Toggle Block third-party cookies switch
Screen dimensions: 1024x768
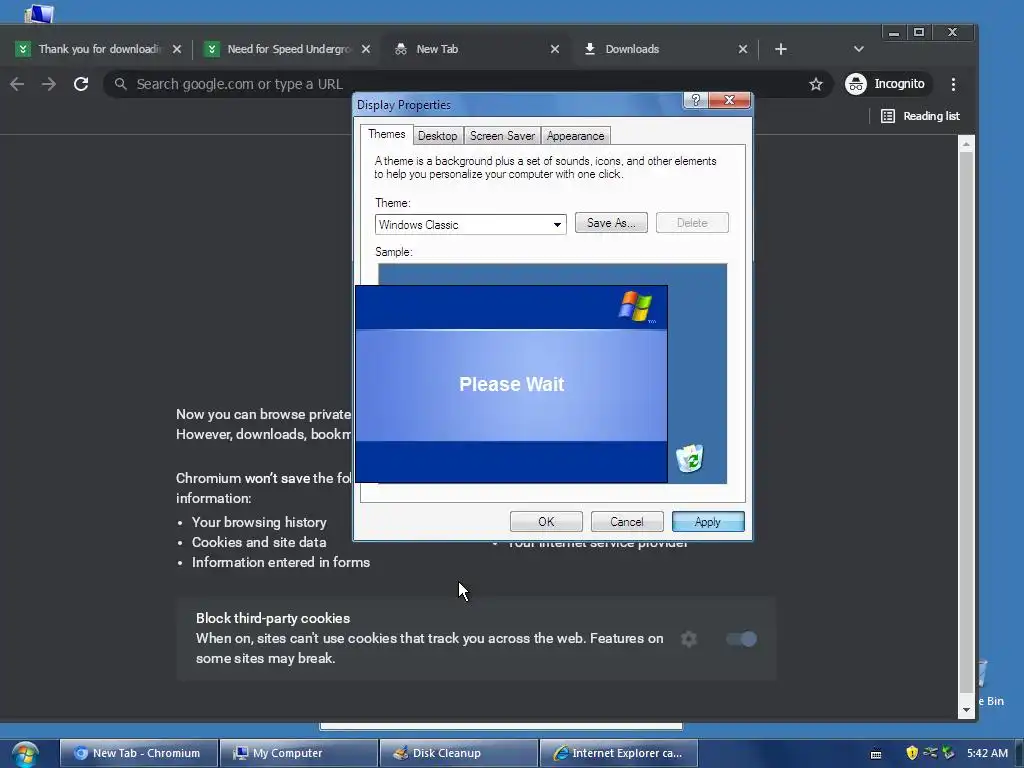(742, 639)
